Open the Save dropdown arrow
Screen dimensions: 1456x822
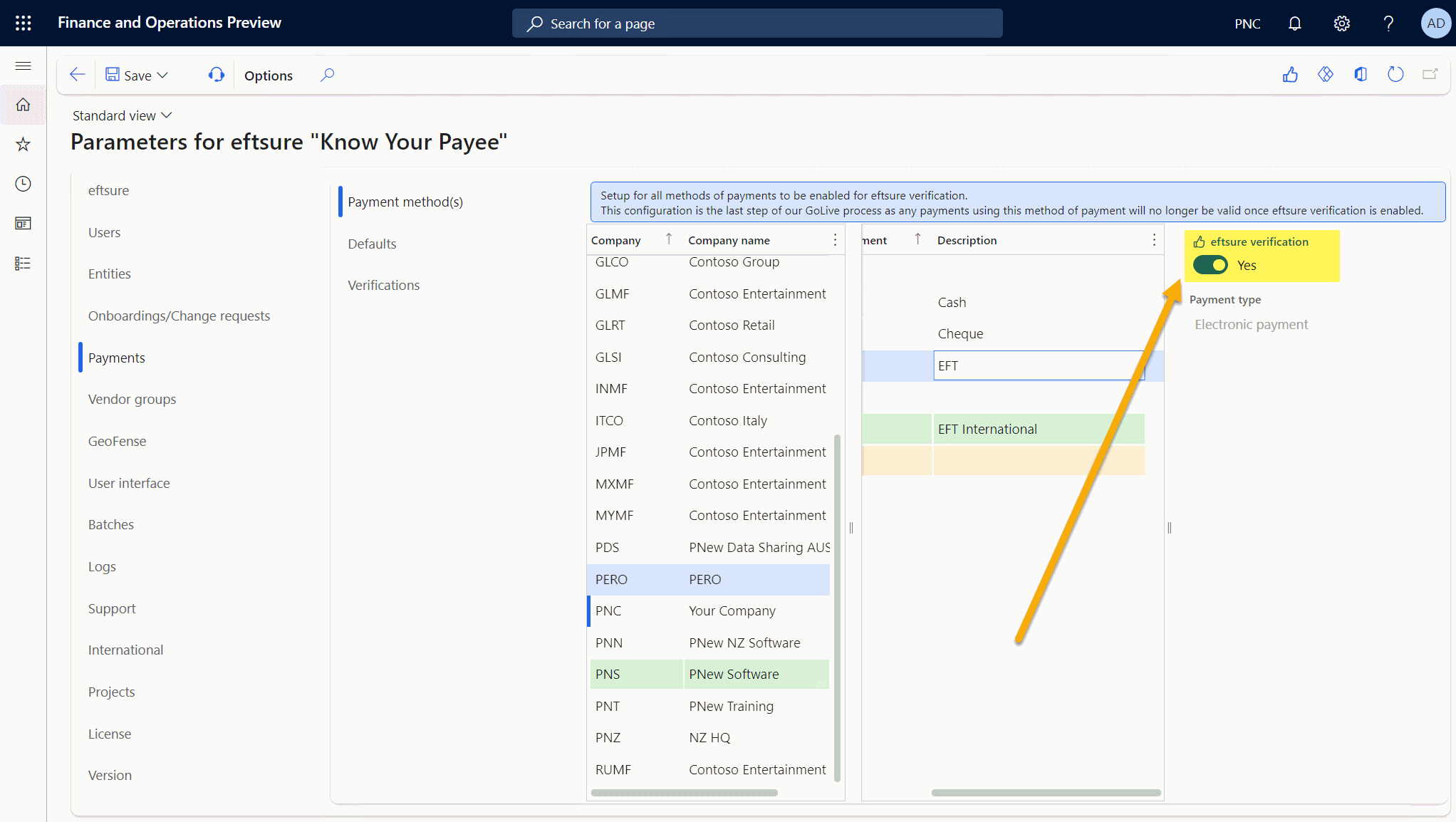tap(162, 76)
